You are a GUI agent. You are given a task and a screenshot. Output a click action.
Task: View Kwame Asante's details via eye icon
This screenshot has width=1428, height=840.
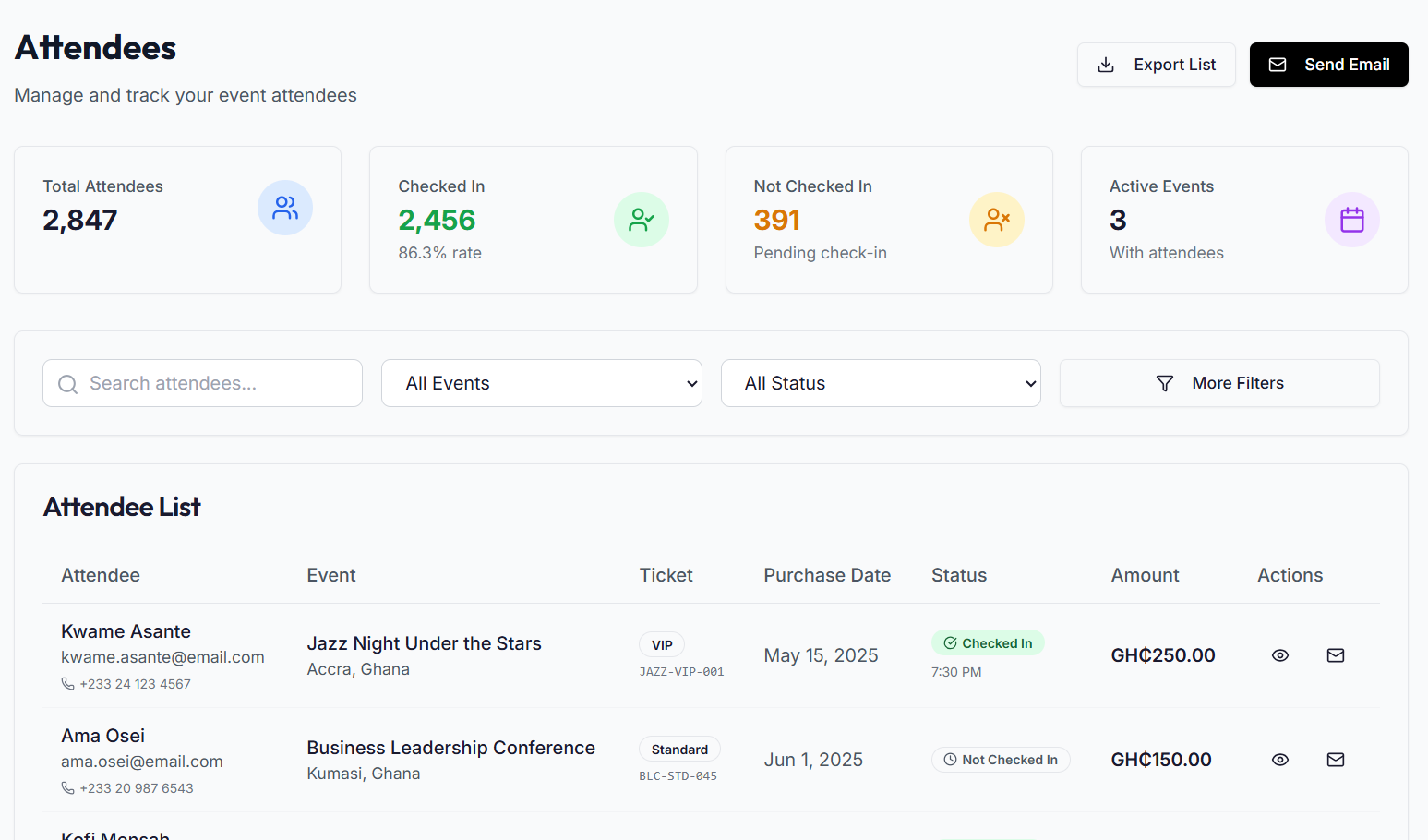[x=1280, y=655]
